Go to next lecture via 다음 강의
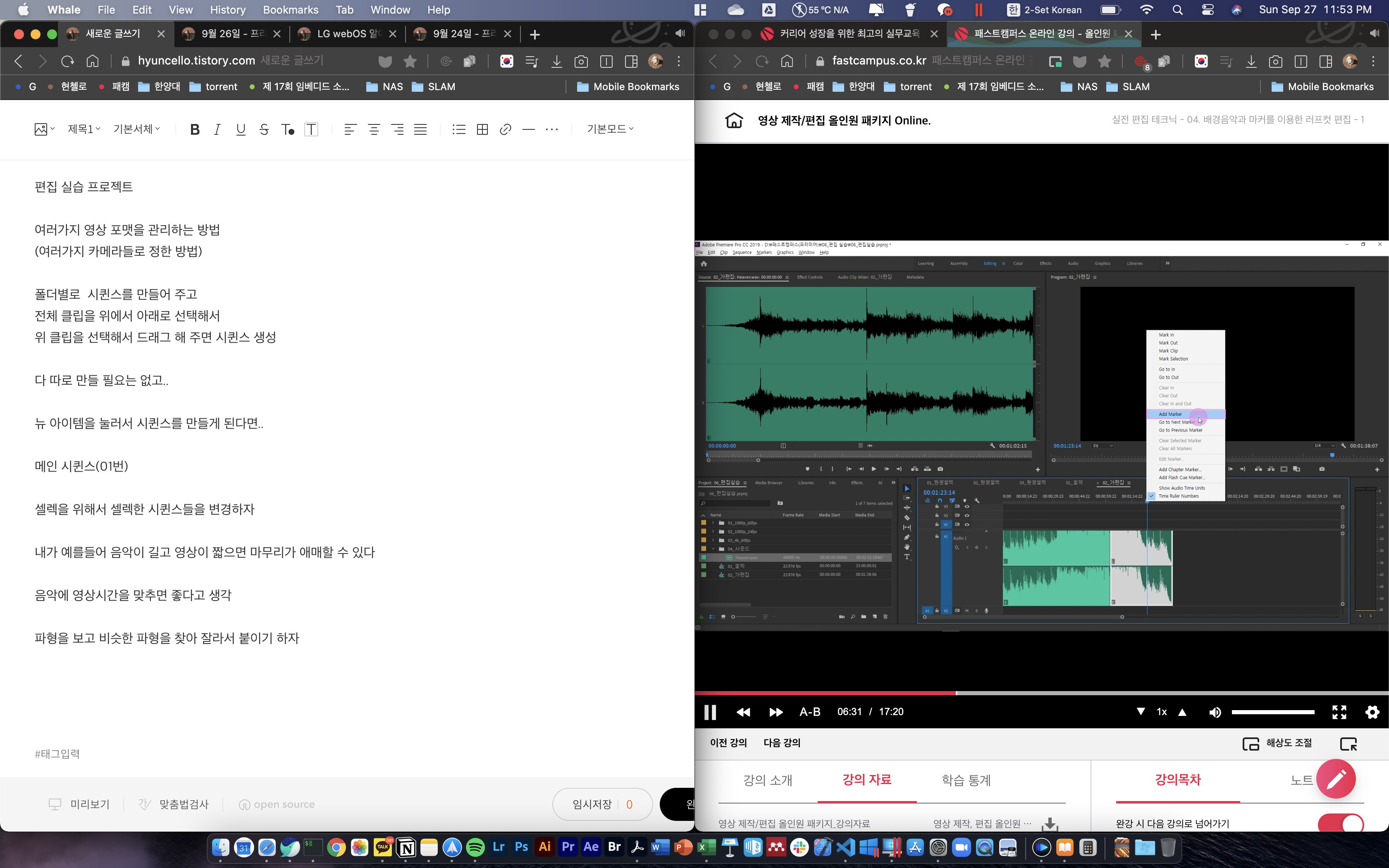The height and width of the screenshot is (868, 1389). (x=782, y=743)
